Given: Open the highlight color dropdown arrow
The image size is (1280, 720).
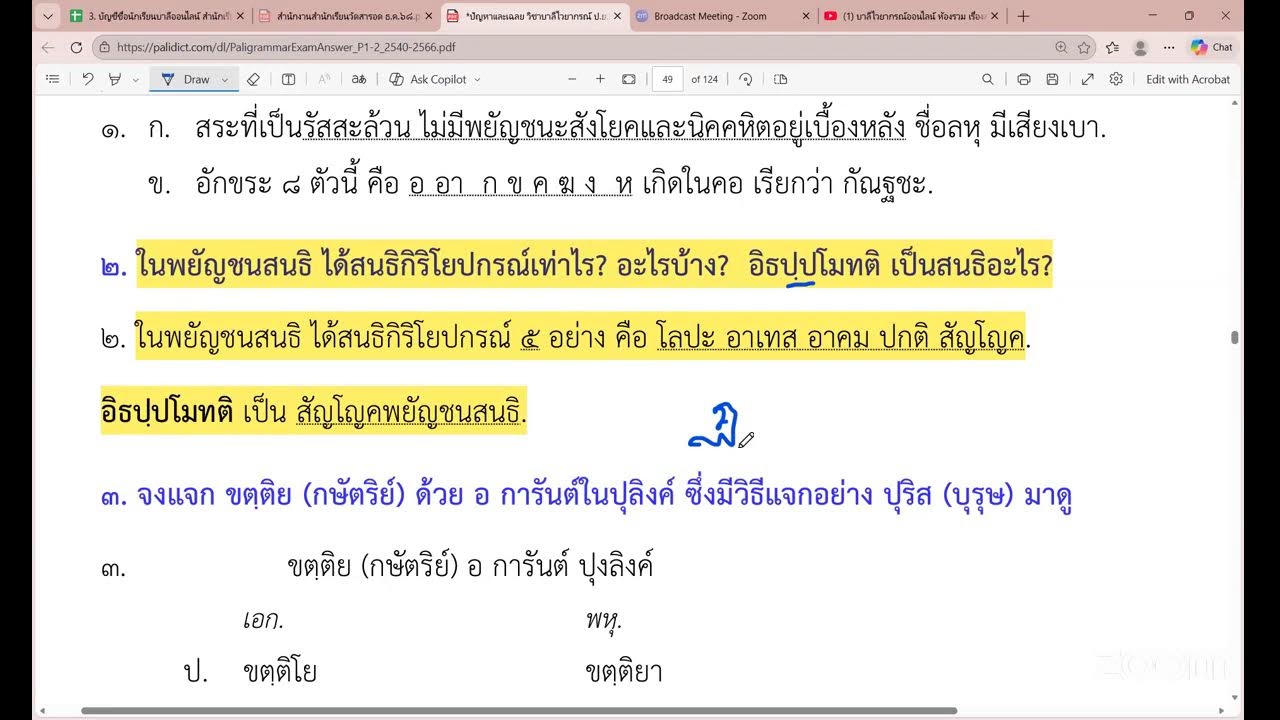Looking at the screenshot, I should [135, 79].
